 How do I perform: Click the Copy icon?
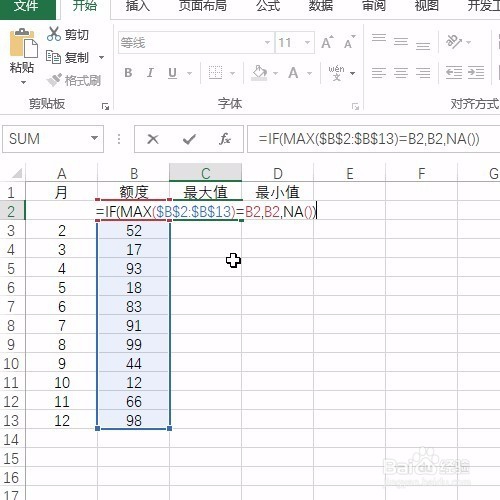click(x=53, y=57)
